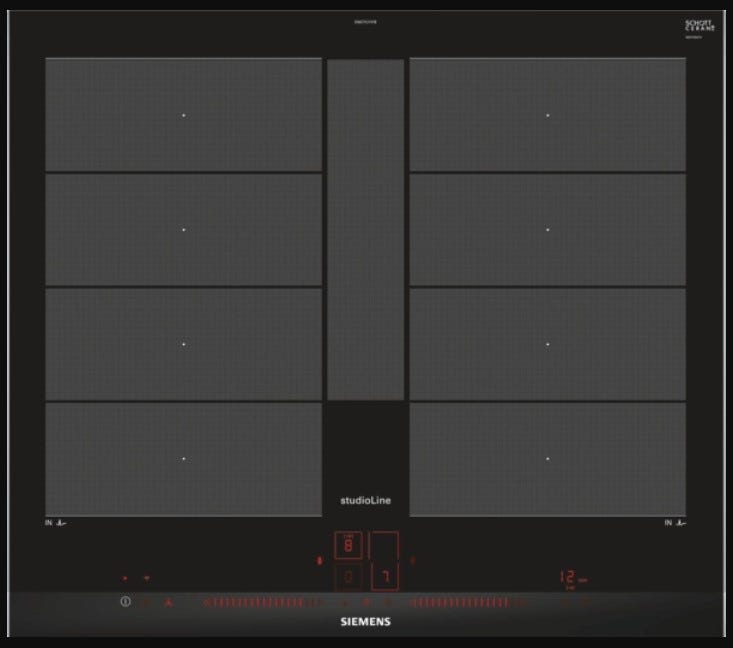Viewport: 733px width, 648px height.
Task: Tap the main power on/off symbol
Action: [x=125, y=602]
